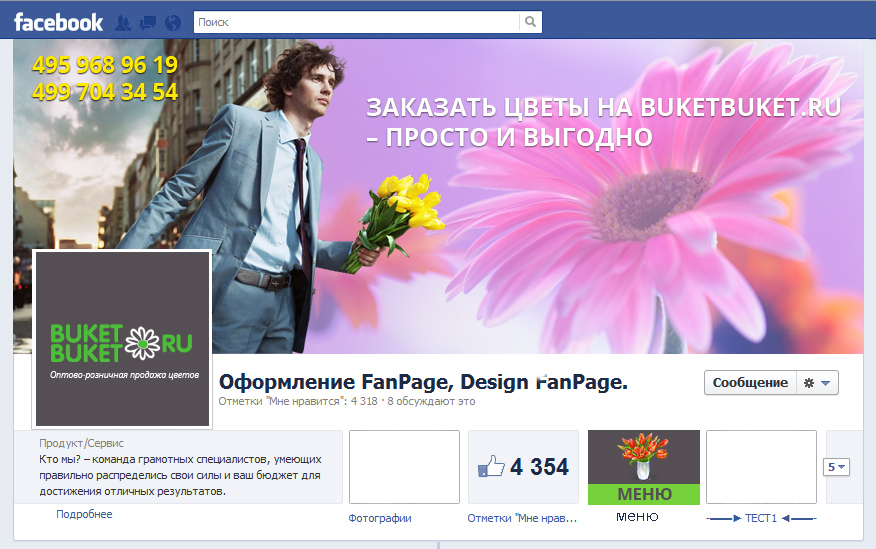
Task: Open the empty Фотографии thumbnail
Action: [x=404, y=467]
